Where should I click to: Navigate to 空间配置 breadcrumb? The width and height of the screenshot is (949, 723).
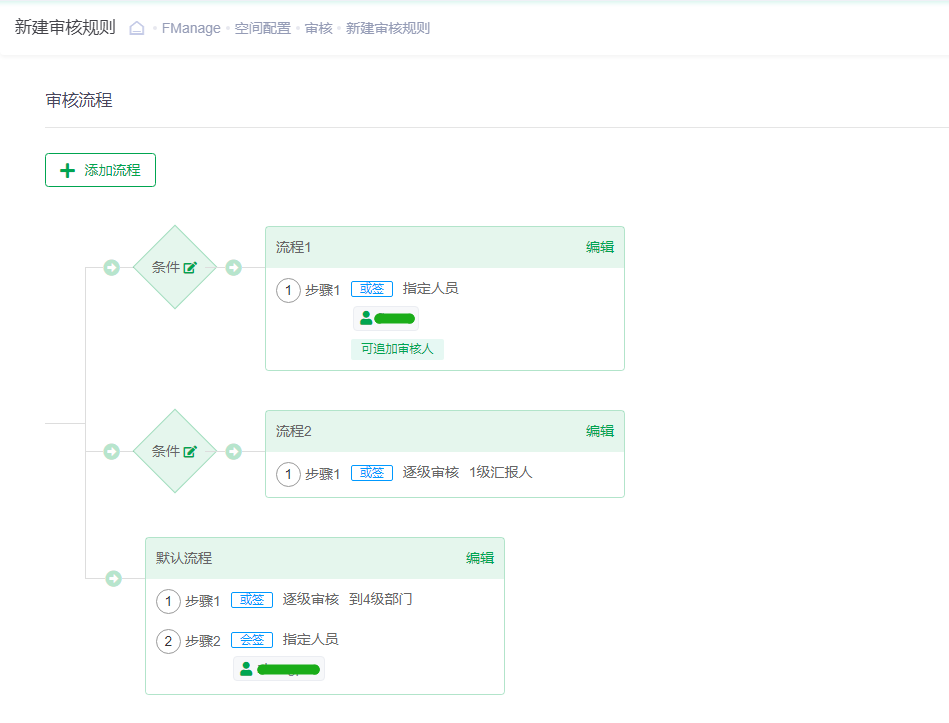262,28
